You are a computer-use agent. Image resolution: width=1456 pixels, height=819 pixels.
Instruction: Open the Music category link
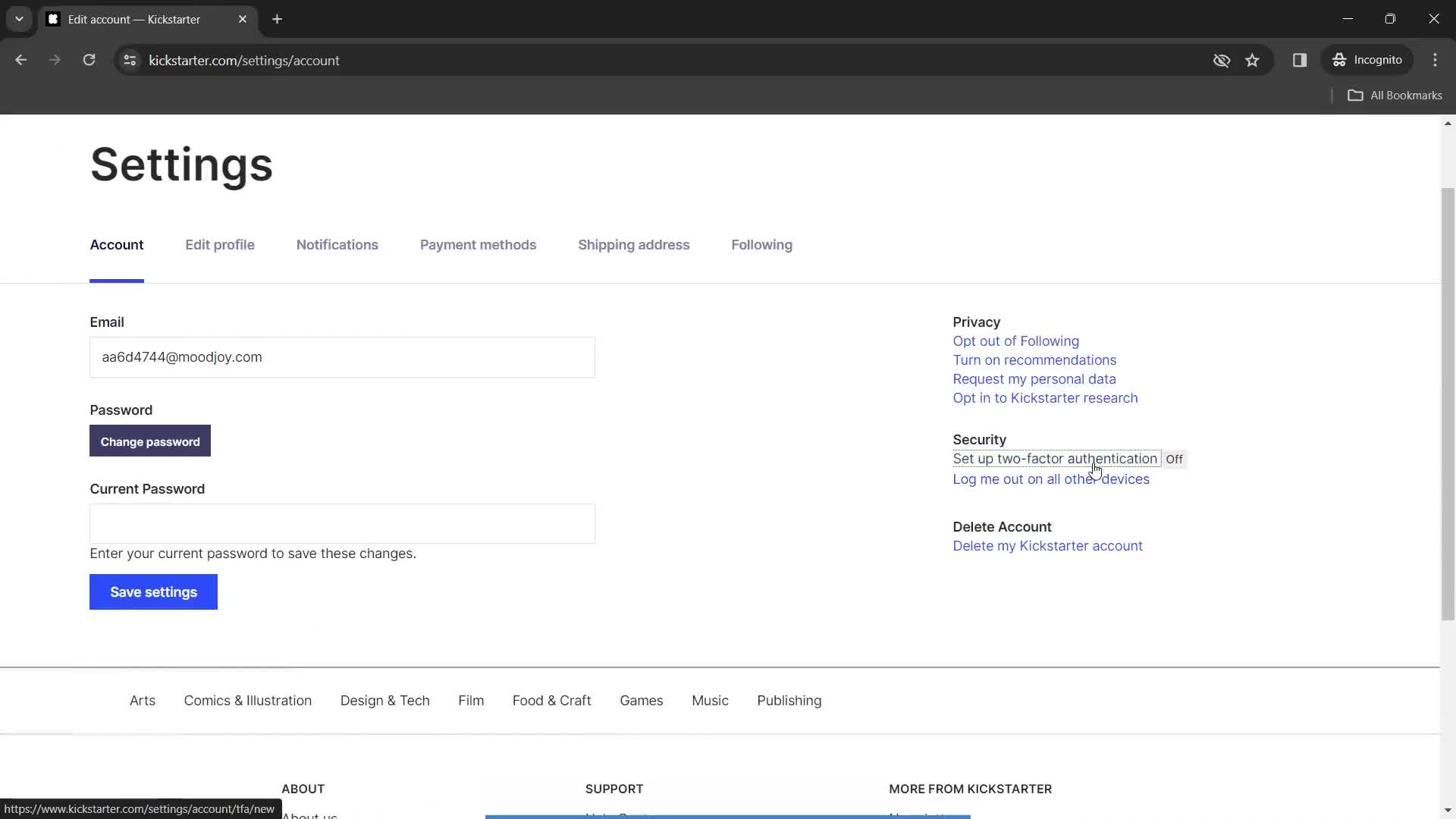[x=710, y=701]
